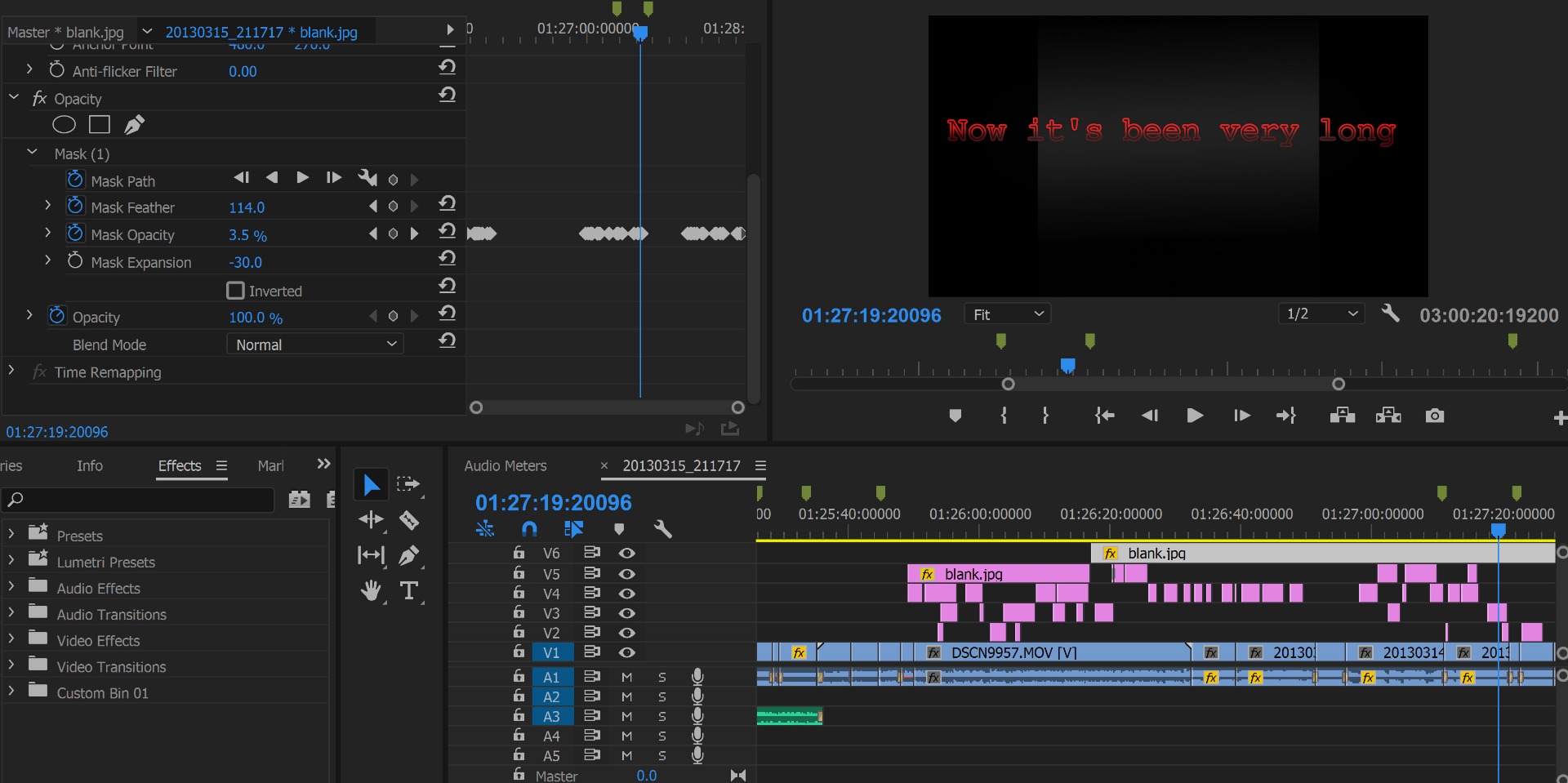The image size is (1568, 783).
Task: Toggle lock on track V5
Action: coord(519,573)
